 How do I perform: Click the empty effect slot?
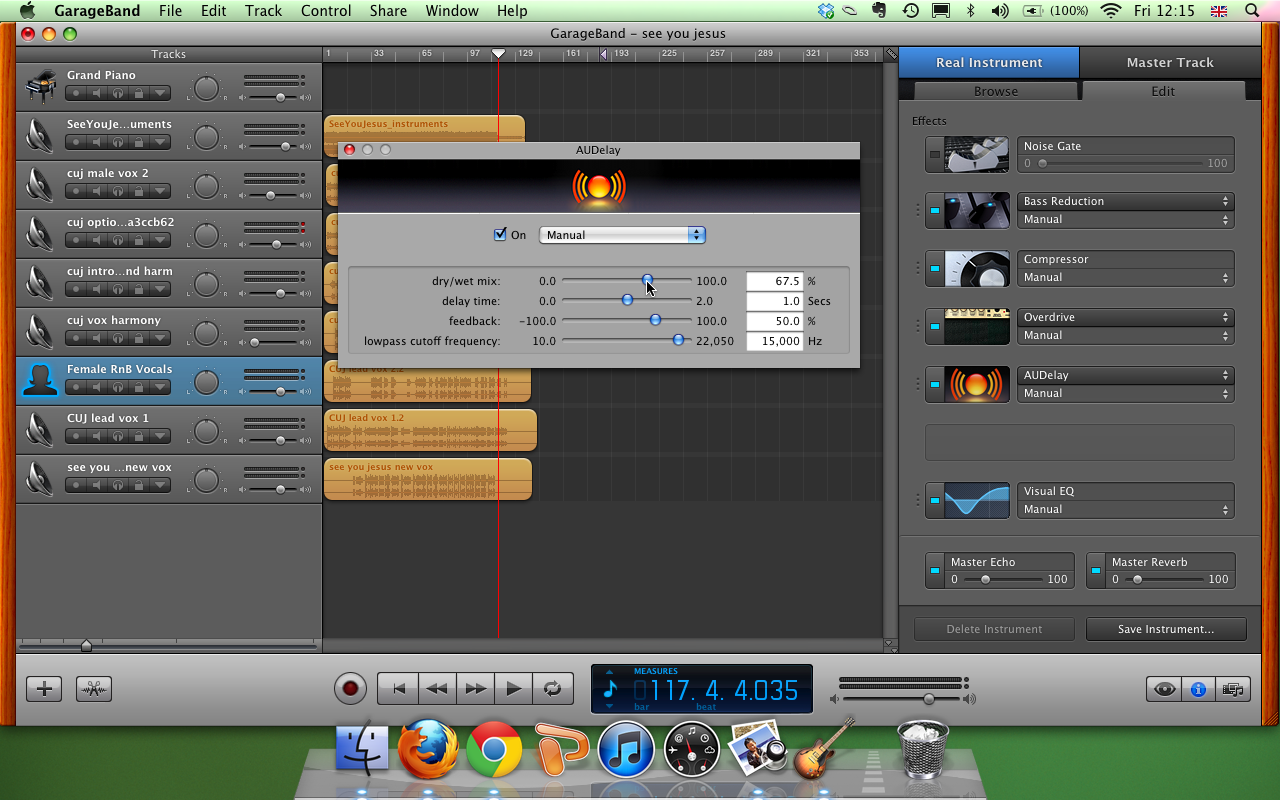click(1080, 442)
